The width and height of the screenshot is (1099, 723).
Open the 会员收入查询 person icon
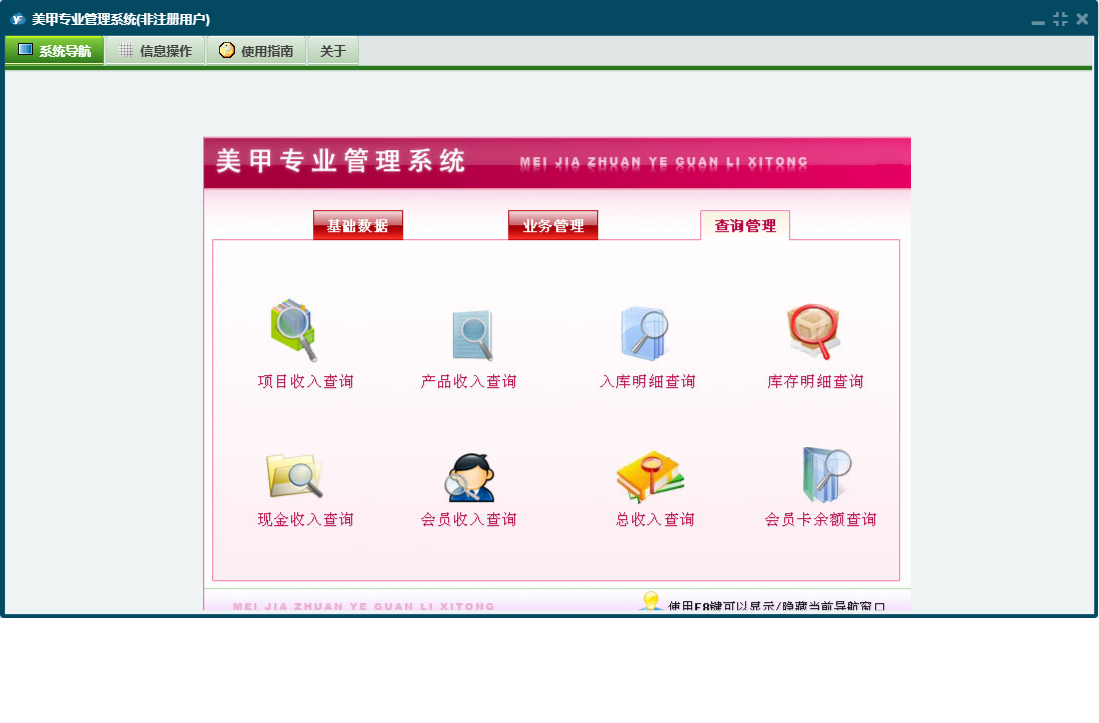click(x=470, y=477)
